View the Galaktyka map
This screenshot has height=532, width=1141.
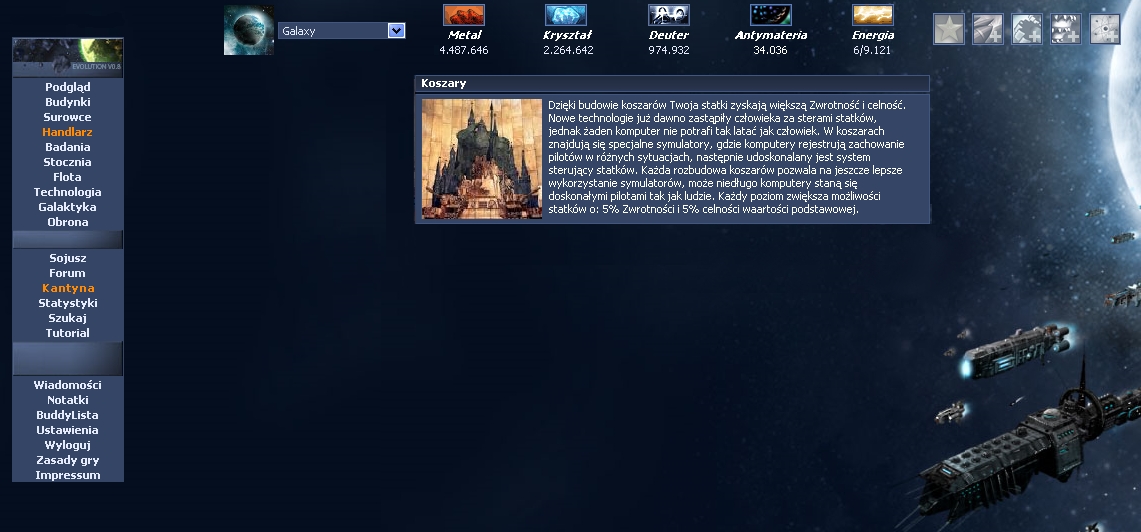coord(68,207)
